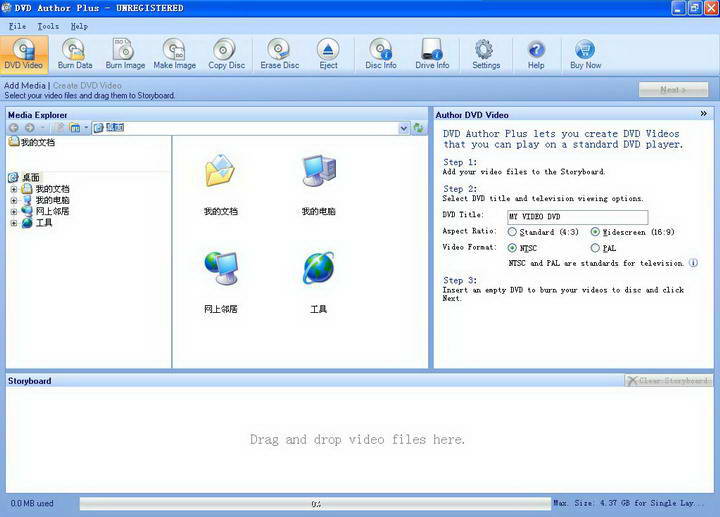Select 网上邻居 in the folder tree
The height and width of the screenshot is (517, 720).
pos(52,212)
